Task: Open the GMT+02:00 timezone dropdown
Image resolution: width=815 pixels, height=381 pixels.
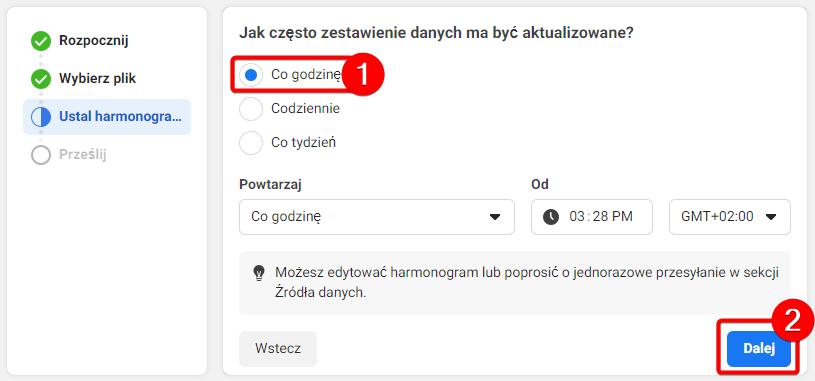Action: pyautogui.click(x=730, y=217)
